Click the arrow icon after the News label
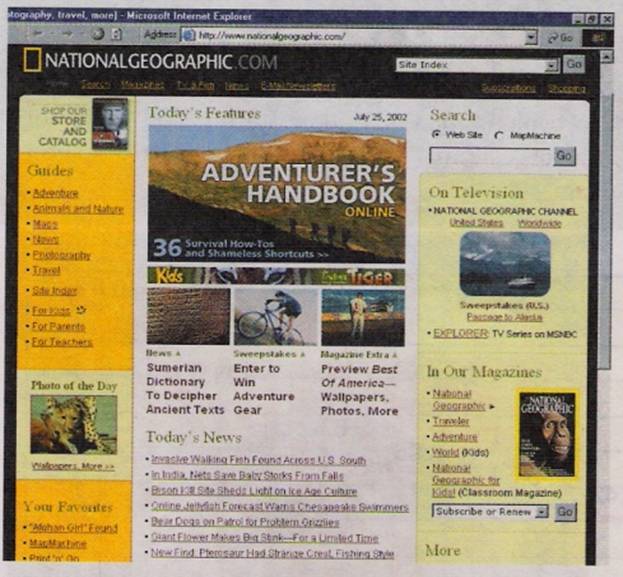The height and width of the screenshot is (577, 623). 178,353
